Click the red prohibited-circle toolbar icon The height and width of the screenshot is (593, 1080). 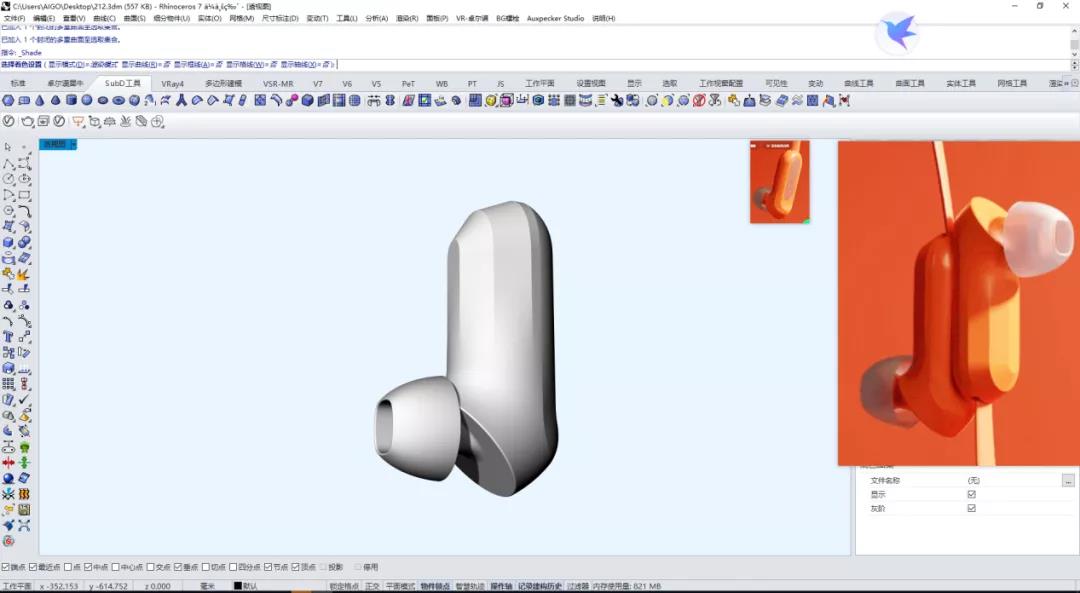tap(699, 101)
